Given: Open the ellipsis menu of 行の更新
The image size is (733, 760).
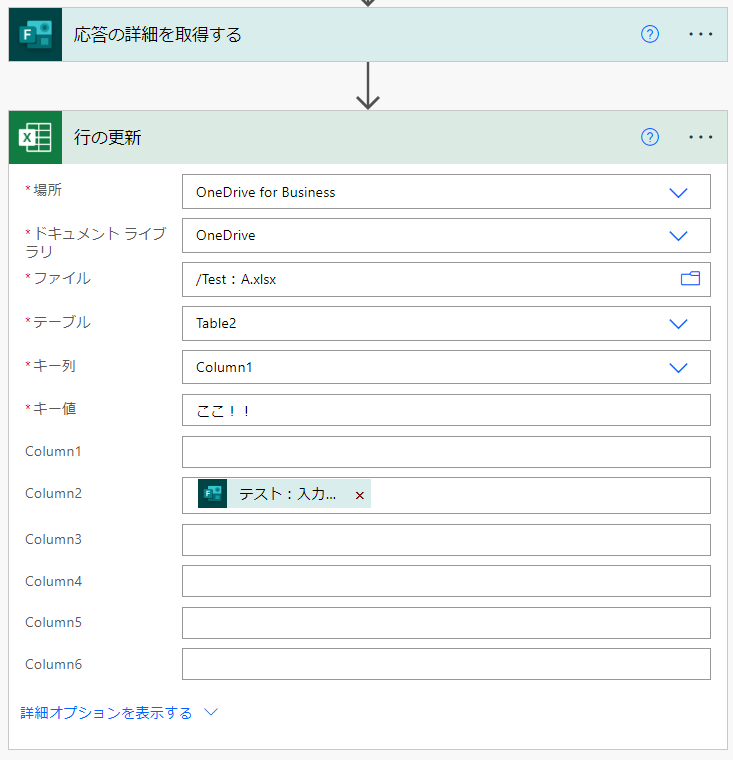Looking at the screenshot, I should coord(701,137).
